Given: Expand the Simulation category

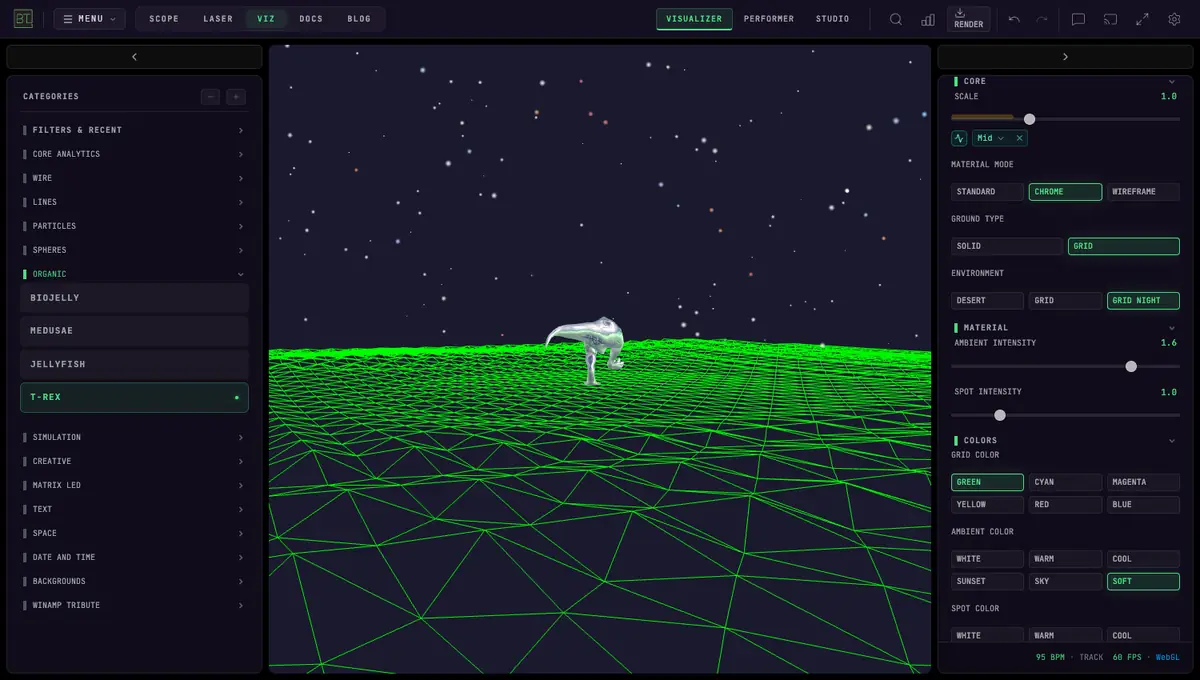Looking at the screenshot, I should click(x=134, y=437).
